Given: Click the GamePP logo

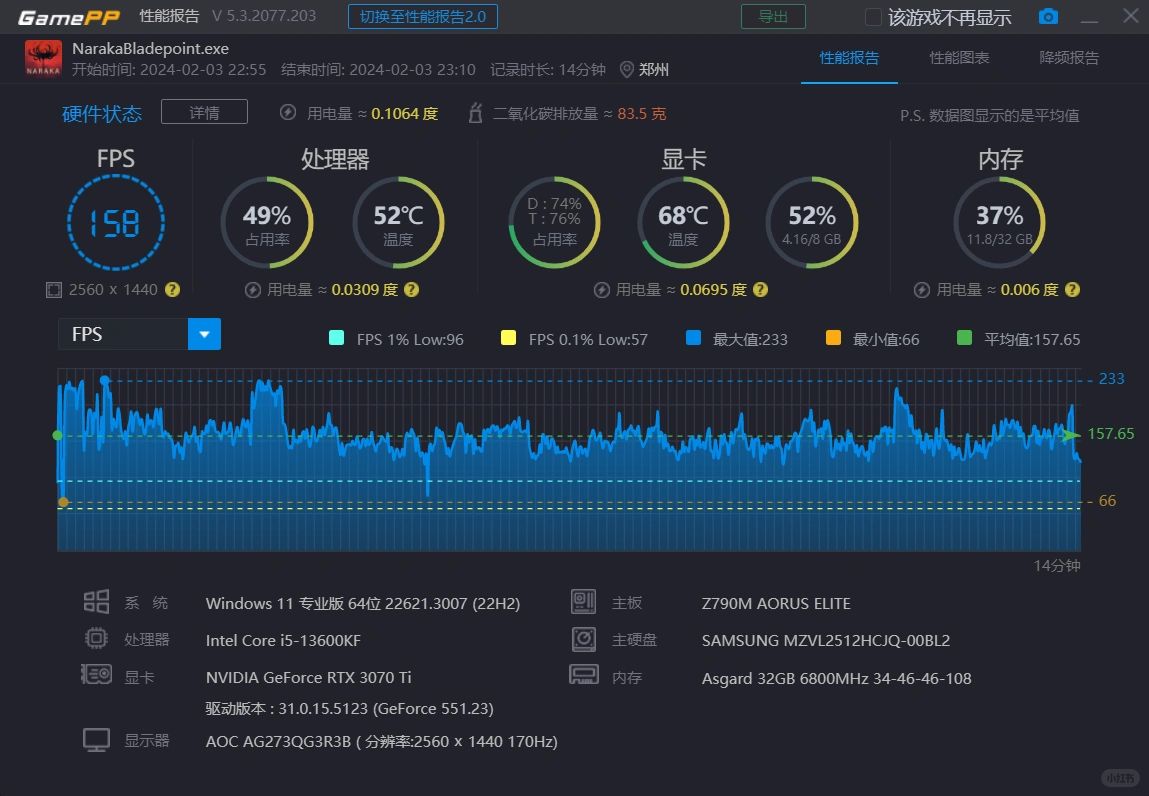Looking at the screenshot, I should click(68, 17).
